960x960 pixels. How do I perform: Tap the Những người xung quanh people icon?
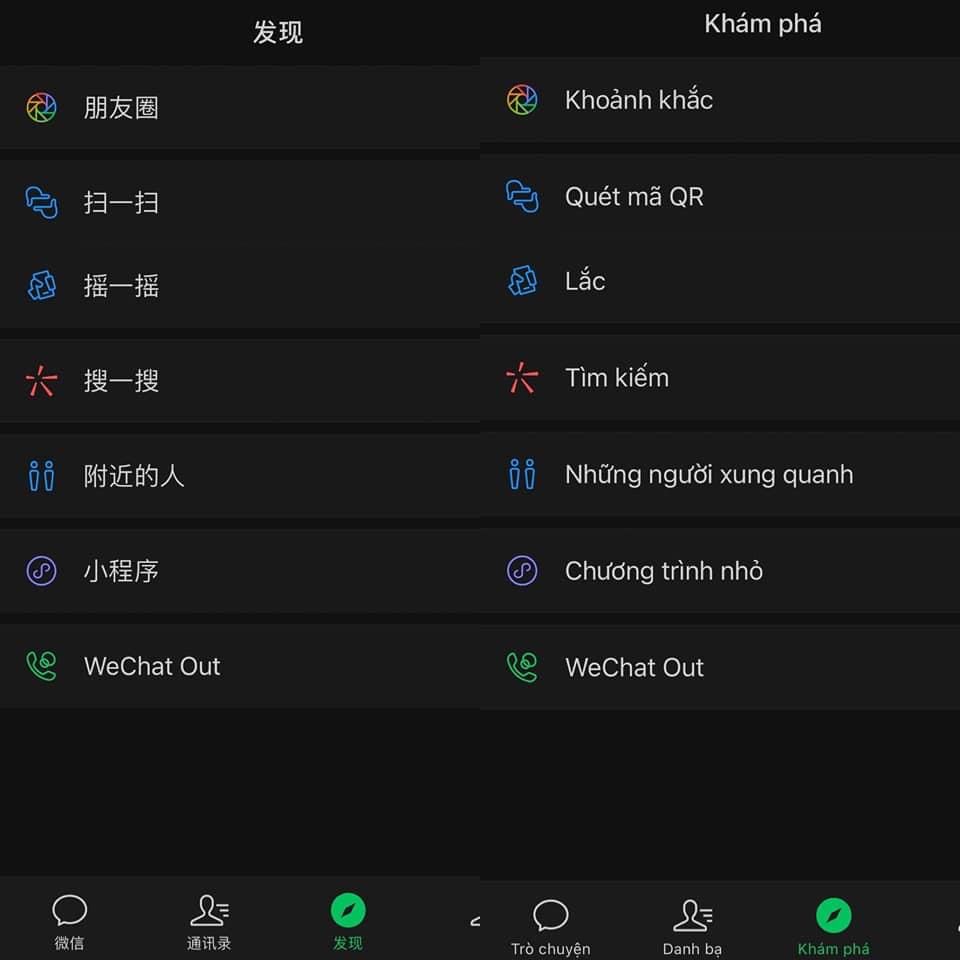pyautogui.click(x=522, y=474)
